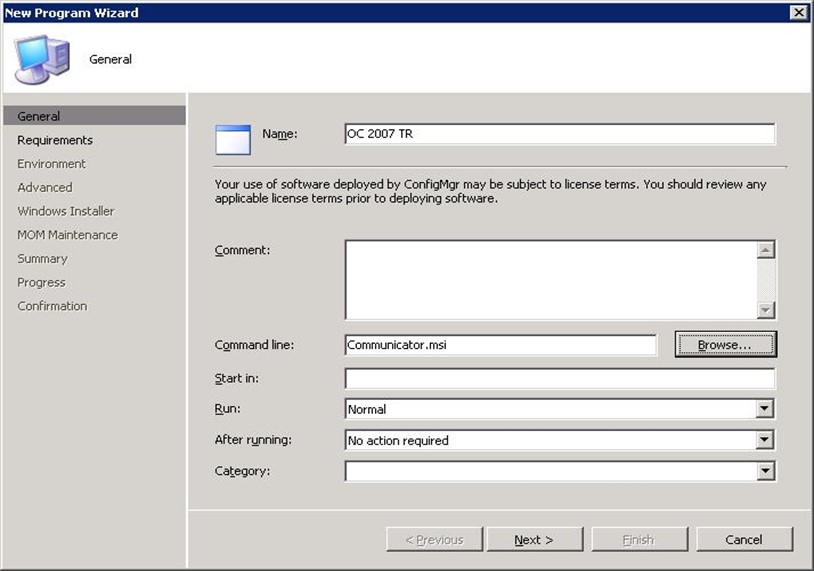Cancel the wizard
Screen dimensions: 814x571
coord(744,540)
